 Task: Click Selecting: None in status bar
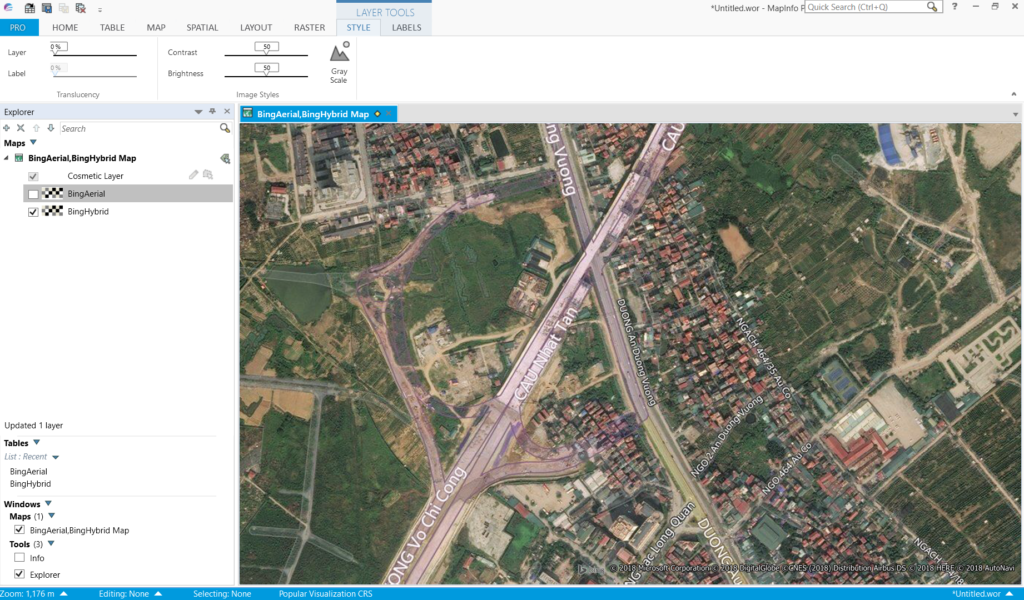click(x=222, y=593)
